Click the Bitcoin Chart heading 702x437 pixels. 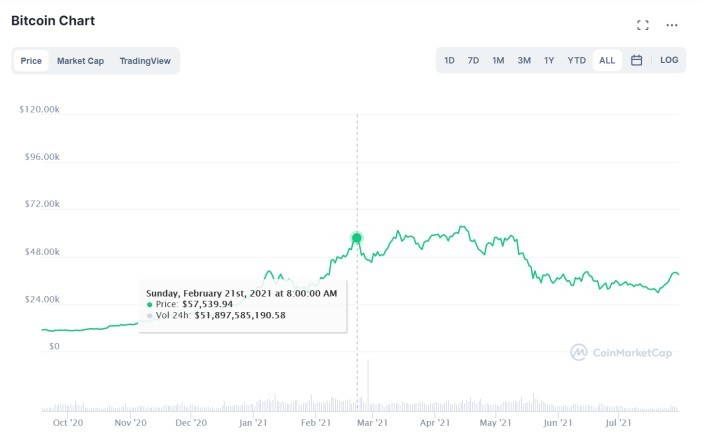pos(53,20)
